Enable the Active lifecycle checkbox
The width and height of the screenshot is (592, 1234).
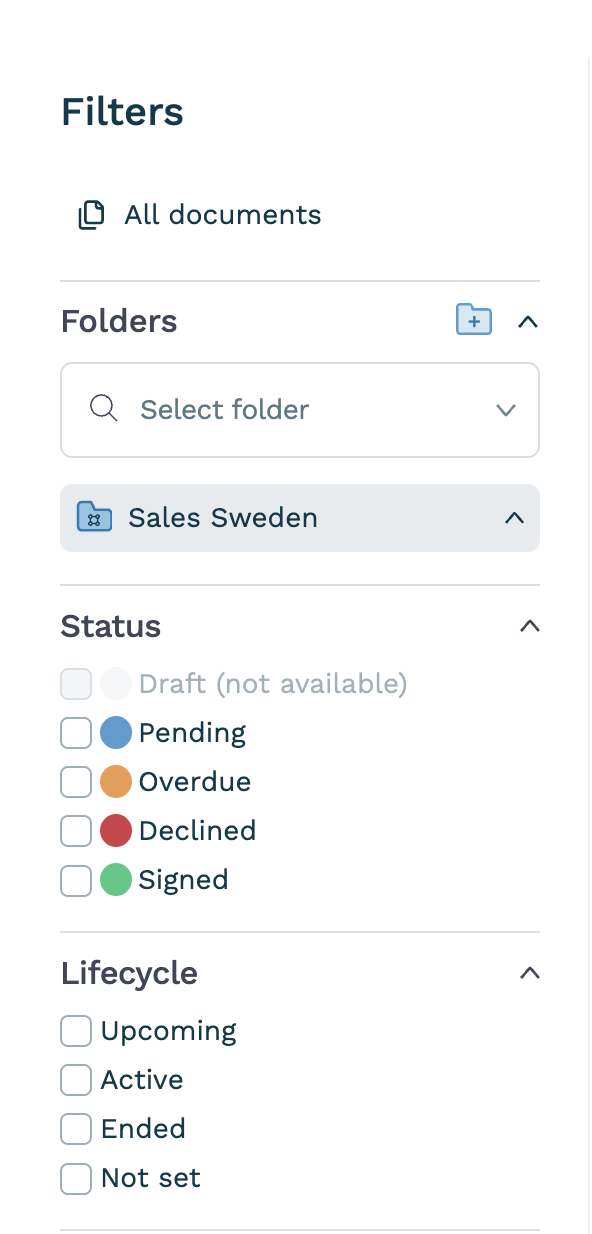point(76,1080)
